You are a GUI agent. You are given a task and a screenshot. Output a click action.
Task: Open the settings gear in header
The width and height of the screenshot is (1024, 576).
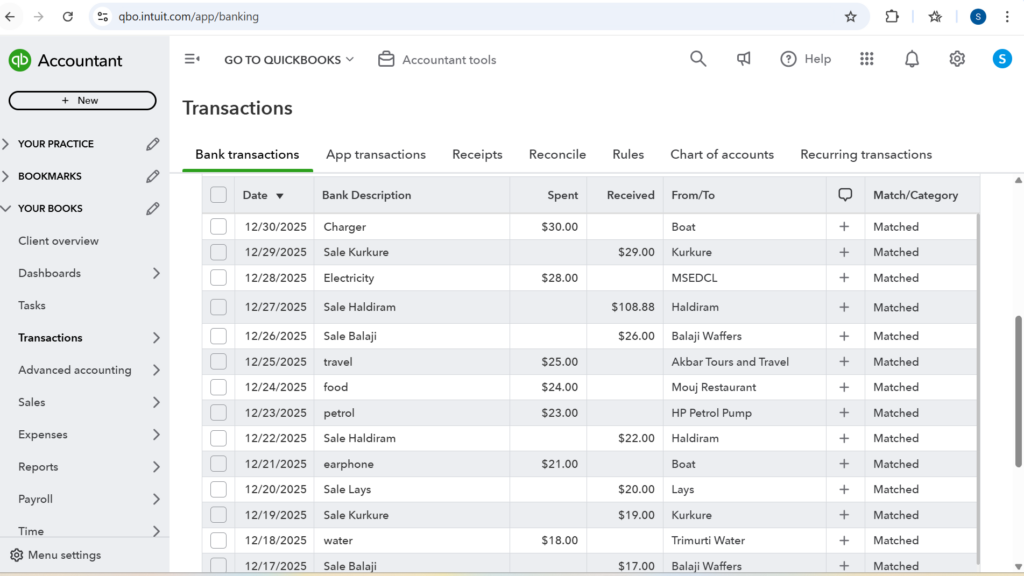click(957, 59)
